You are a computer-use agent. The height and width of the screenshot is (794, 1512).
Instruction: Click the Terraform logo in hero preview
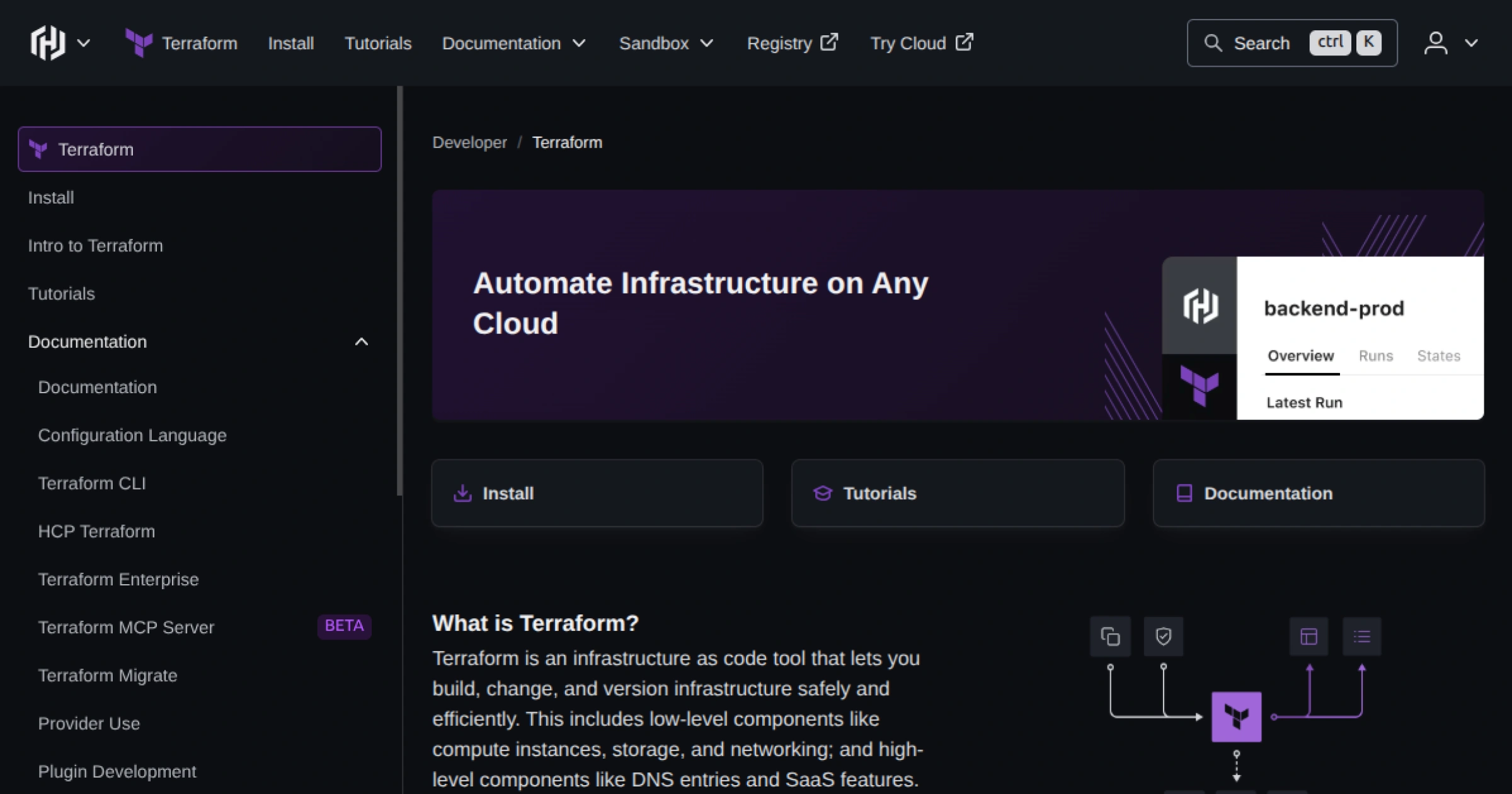point(1200,386)
